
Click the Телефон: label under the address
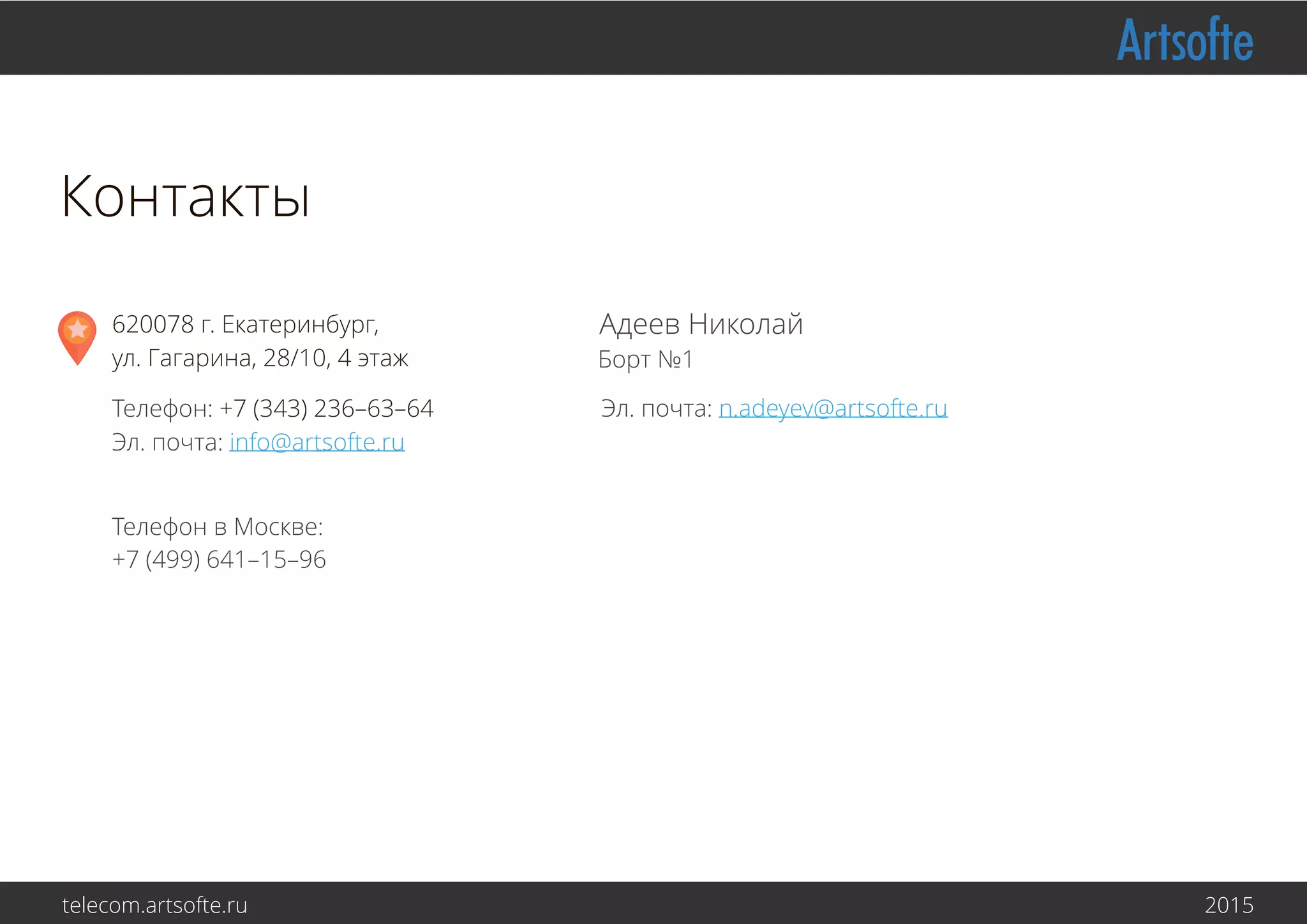[x=162, y=408]
